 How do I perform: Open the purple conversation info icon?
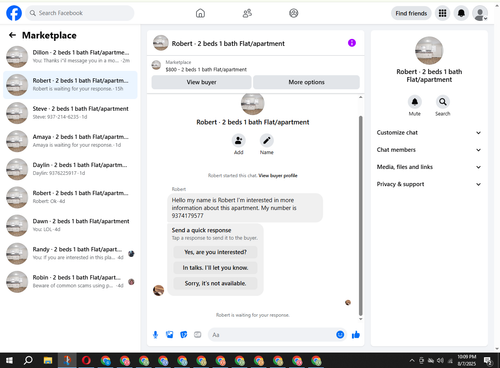(x=352, y=43)
